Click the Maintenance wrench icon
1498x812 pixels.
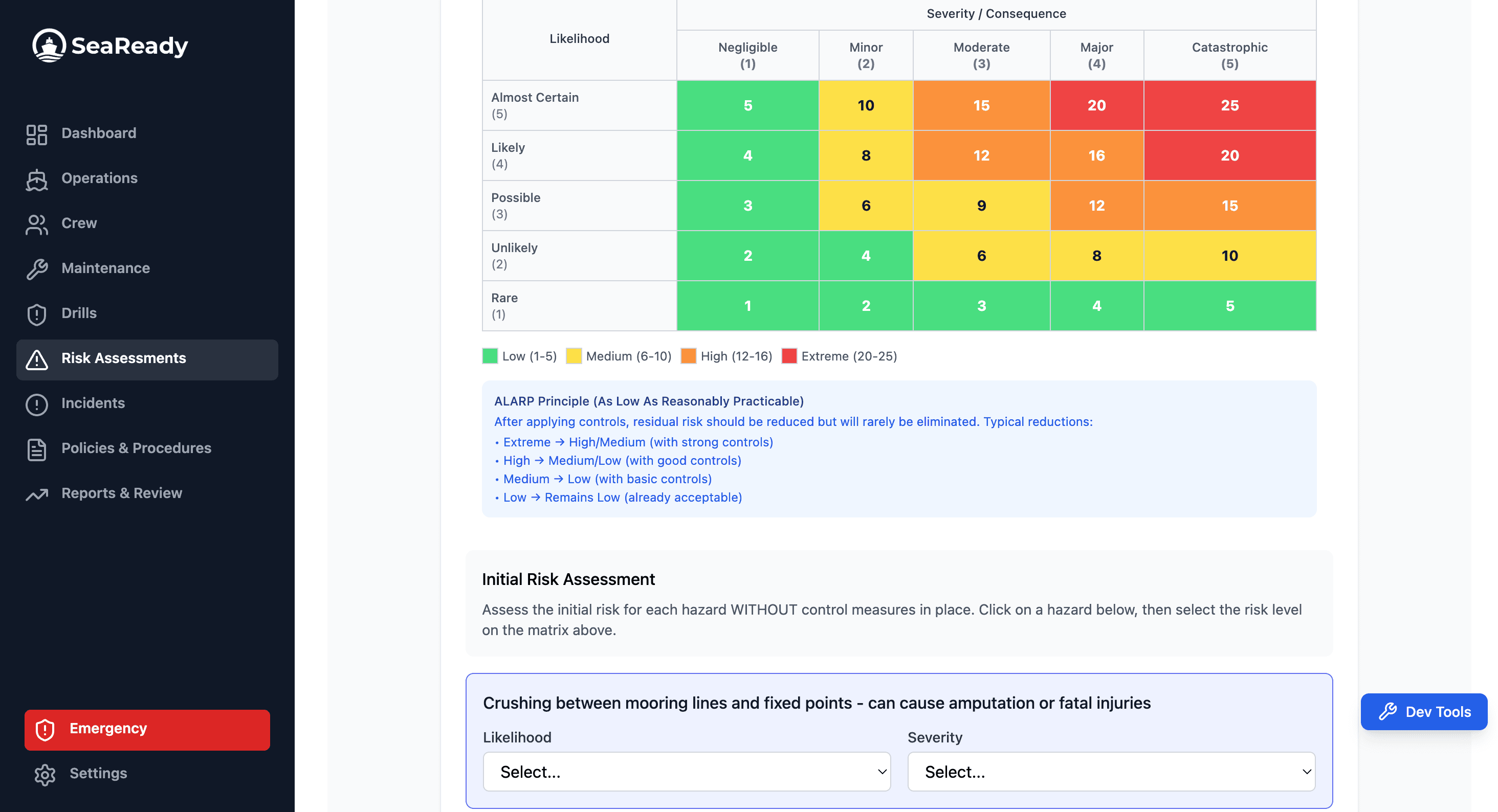coord(37,268)
